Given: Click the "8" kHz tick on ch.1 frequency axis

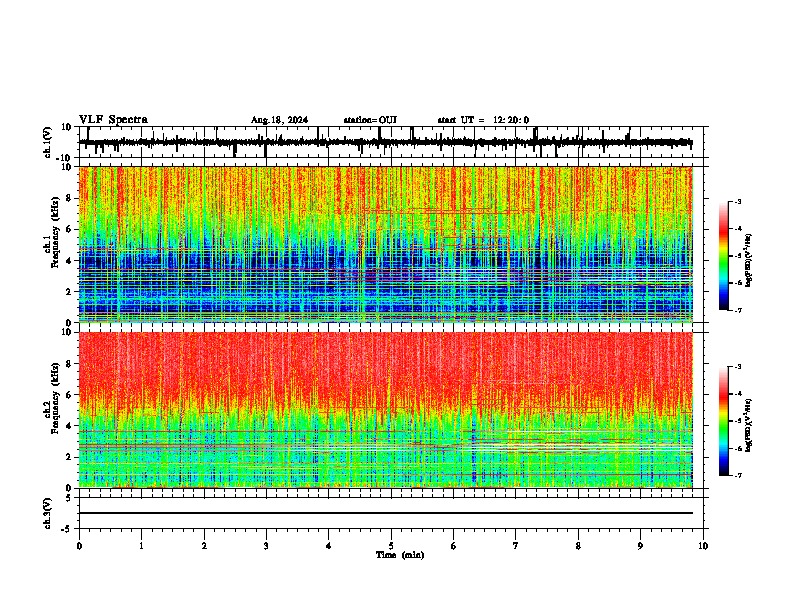Looking at the screenshot, I should tap(70, 198).
